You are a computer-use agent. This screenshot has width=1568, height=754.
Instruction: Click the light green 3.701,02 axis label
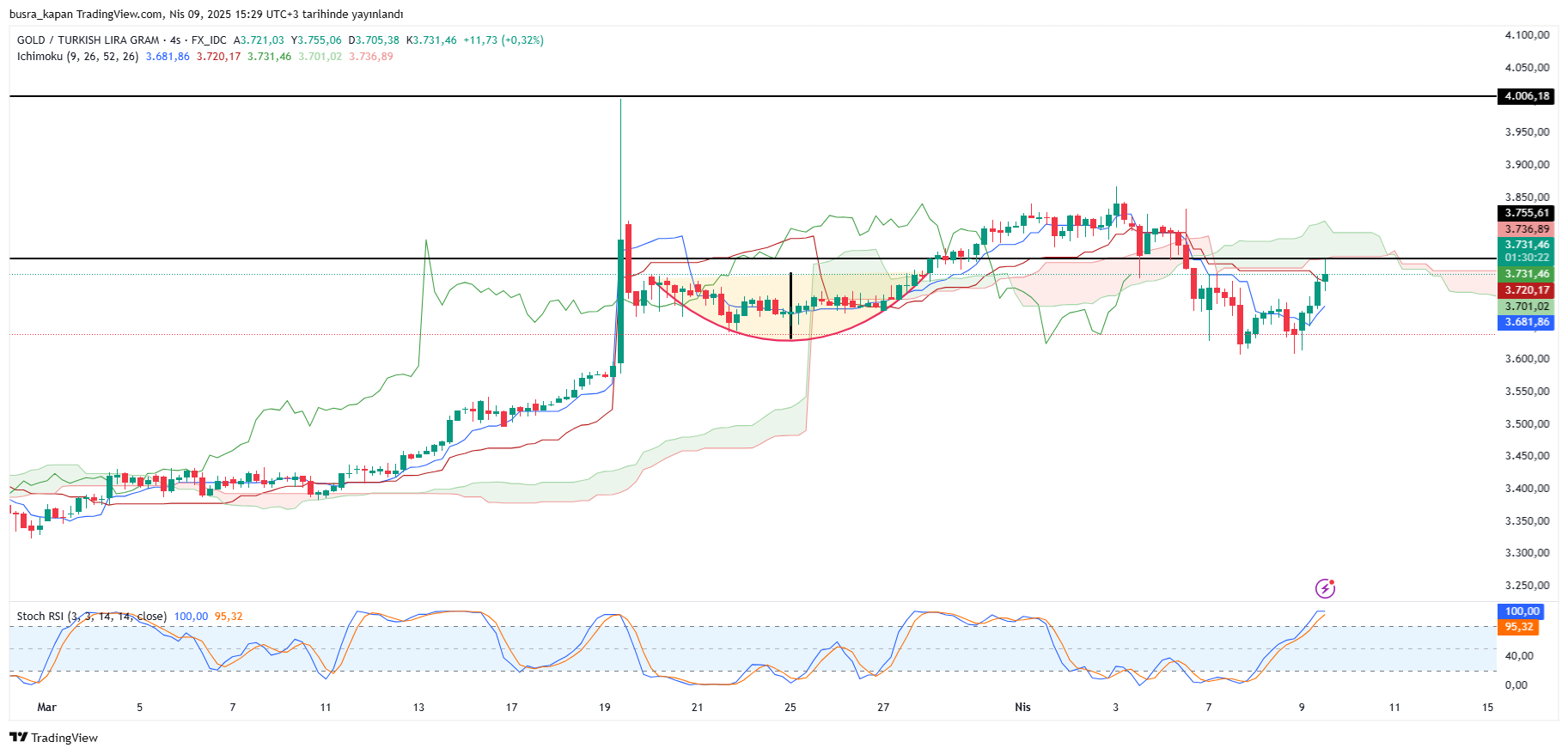click(1526, 307)
